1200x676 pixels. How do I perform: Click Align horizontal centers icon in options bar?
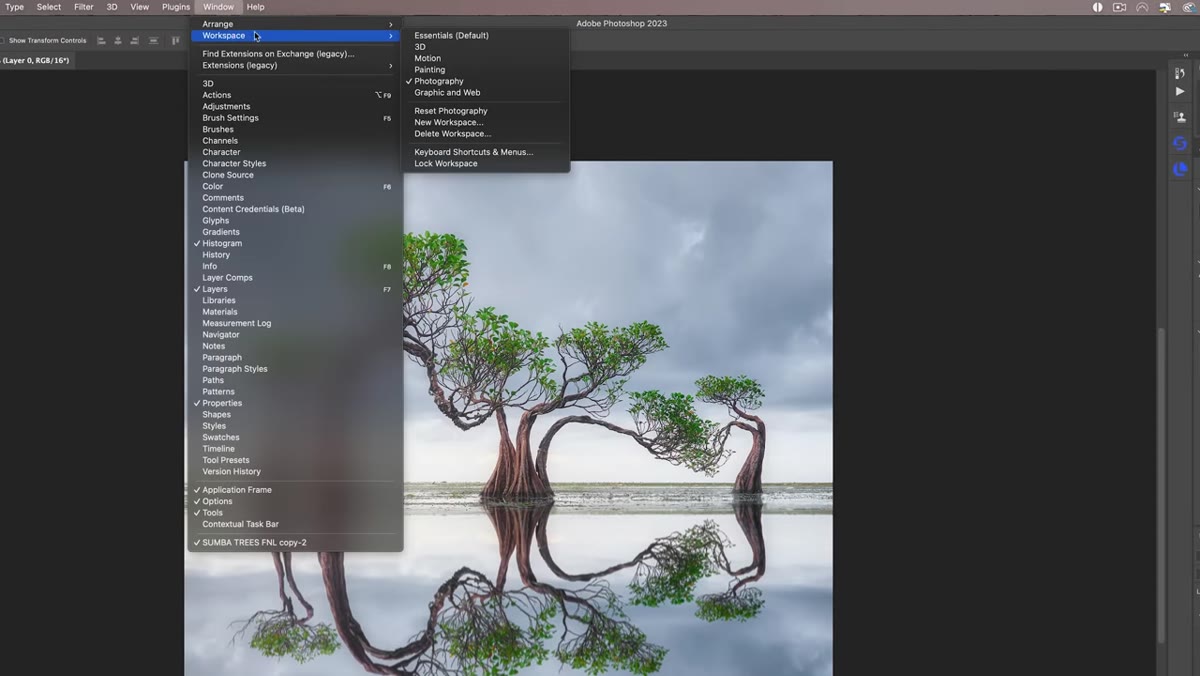coord(118,41)
